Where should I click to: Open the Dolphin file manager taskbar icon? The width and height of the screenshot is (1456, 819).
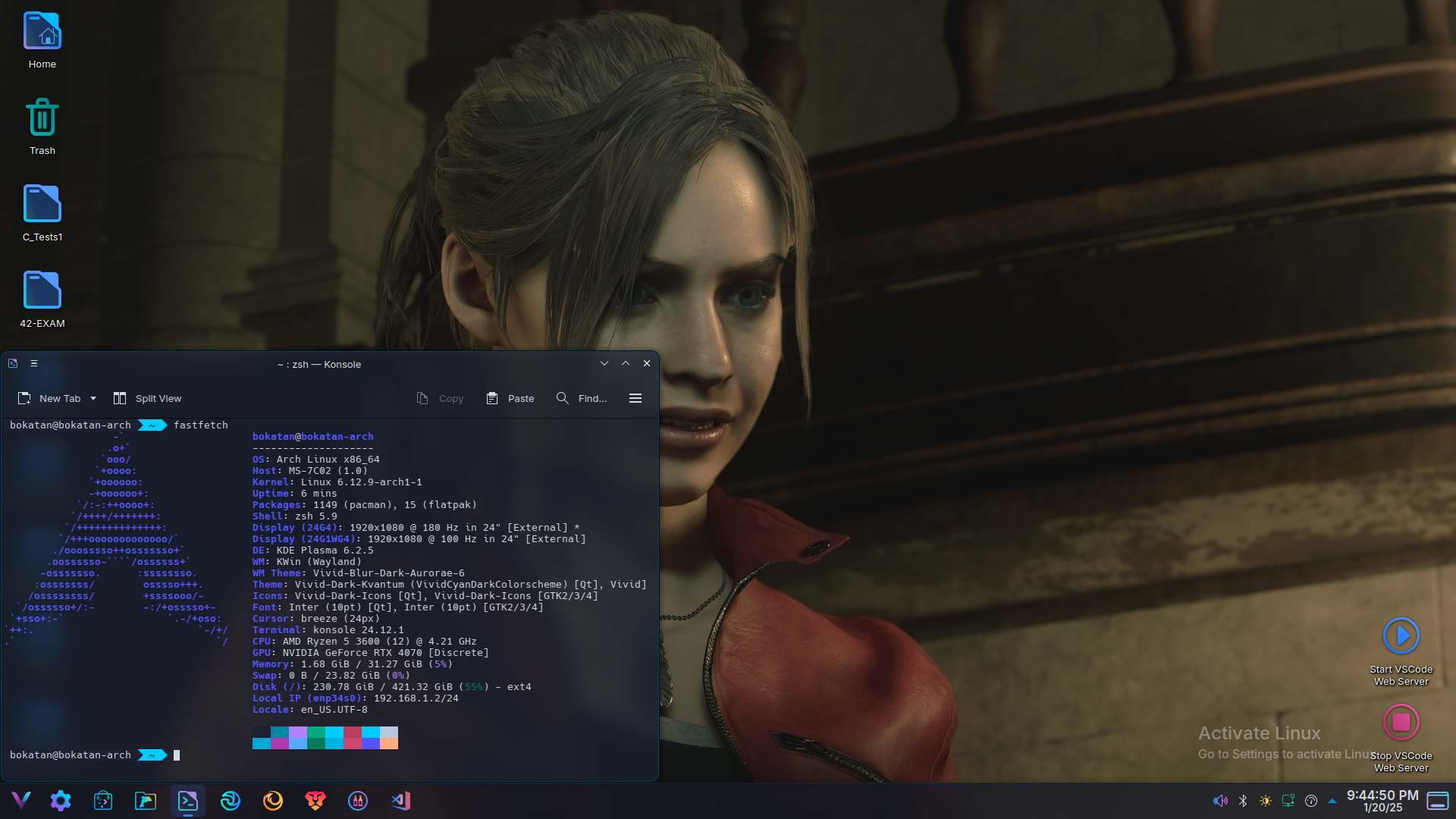coord(146,800)
